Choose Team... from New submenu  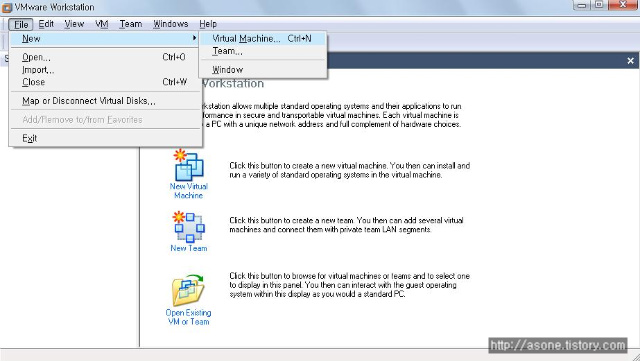(263, 51)
